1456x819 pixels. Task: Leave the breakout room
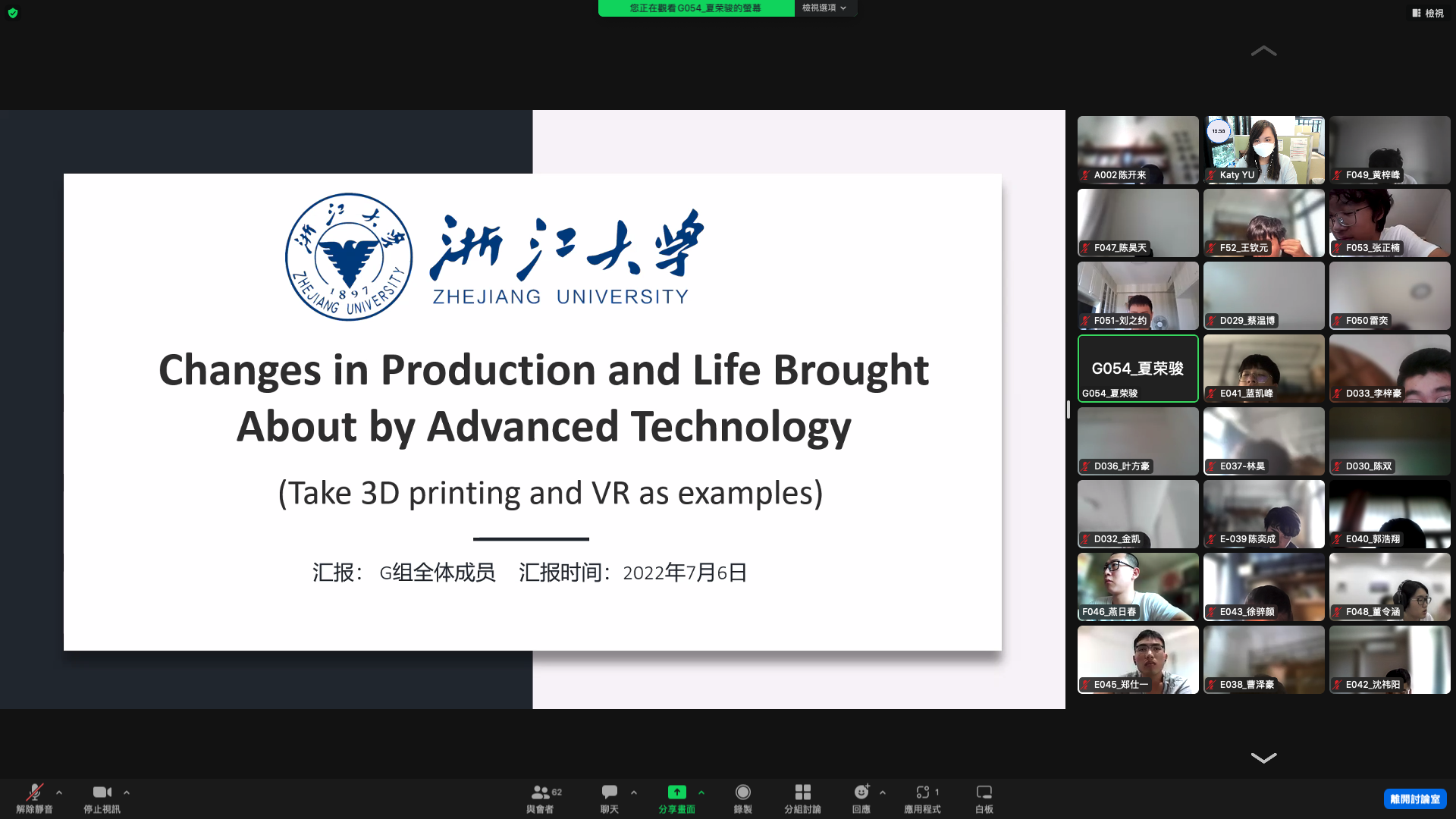coord(1414,799)
